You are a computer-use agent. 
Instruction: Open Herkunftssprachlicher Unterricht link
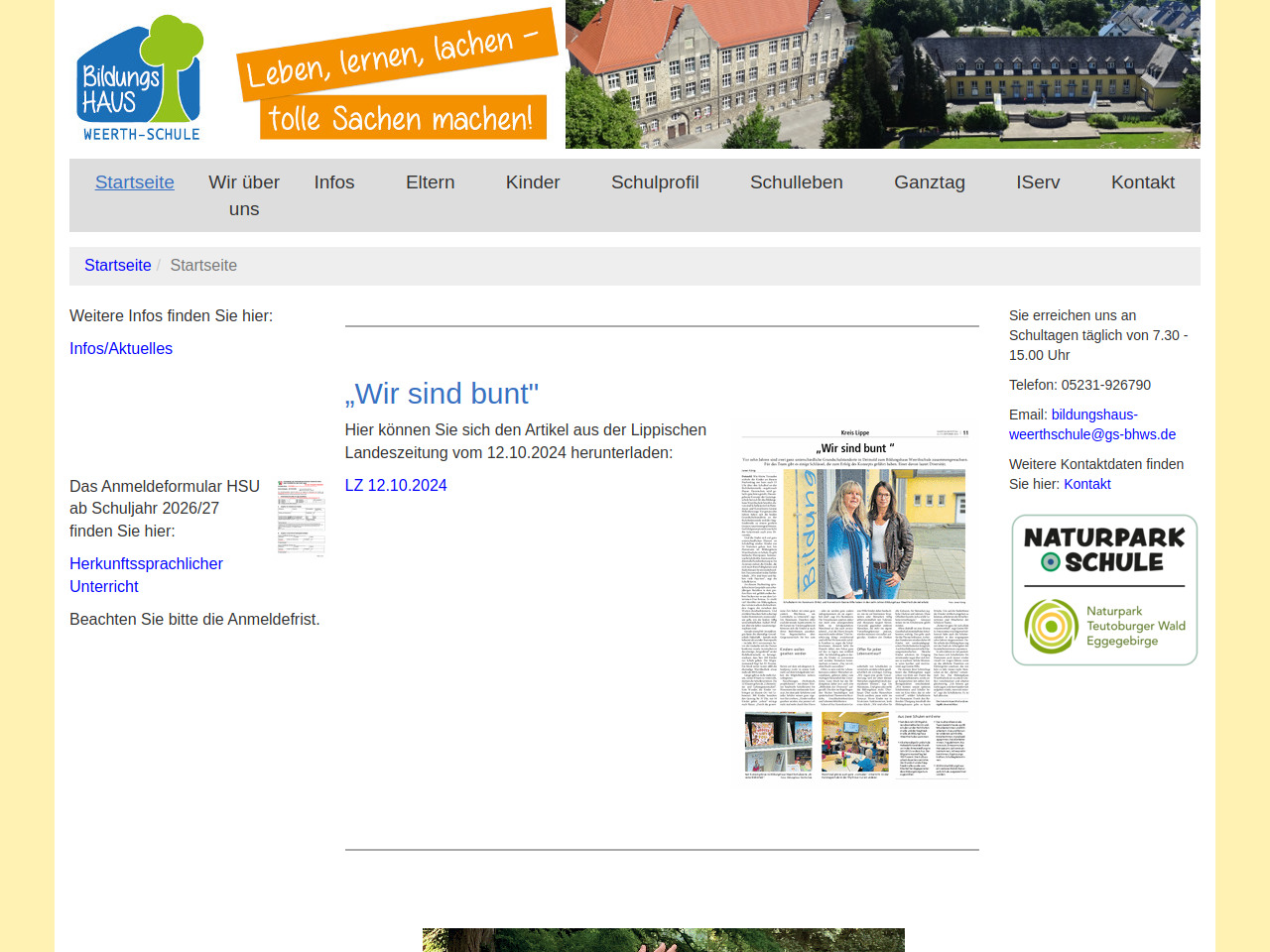click(x=146, y=575)
